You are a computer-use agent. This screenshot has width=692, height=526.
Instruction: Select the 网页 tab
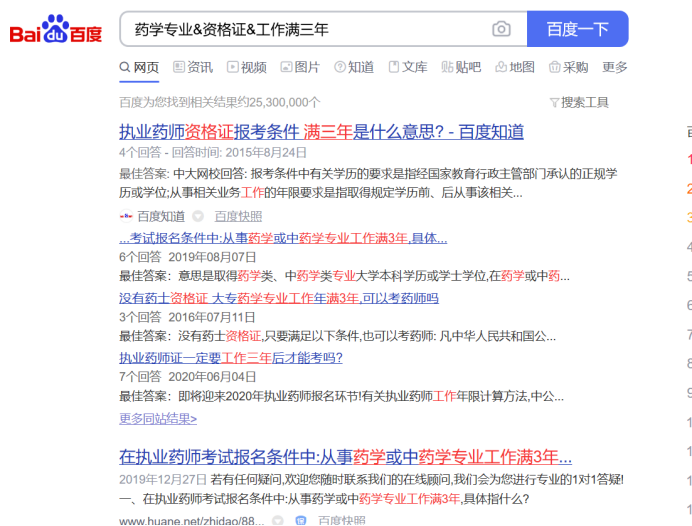point(139,68)
